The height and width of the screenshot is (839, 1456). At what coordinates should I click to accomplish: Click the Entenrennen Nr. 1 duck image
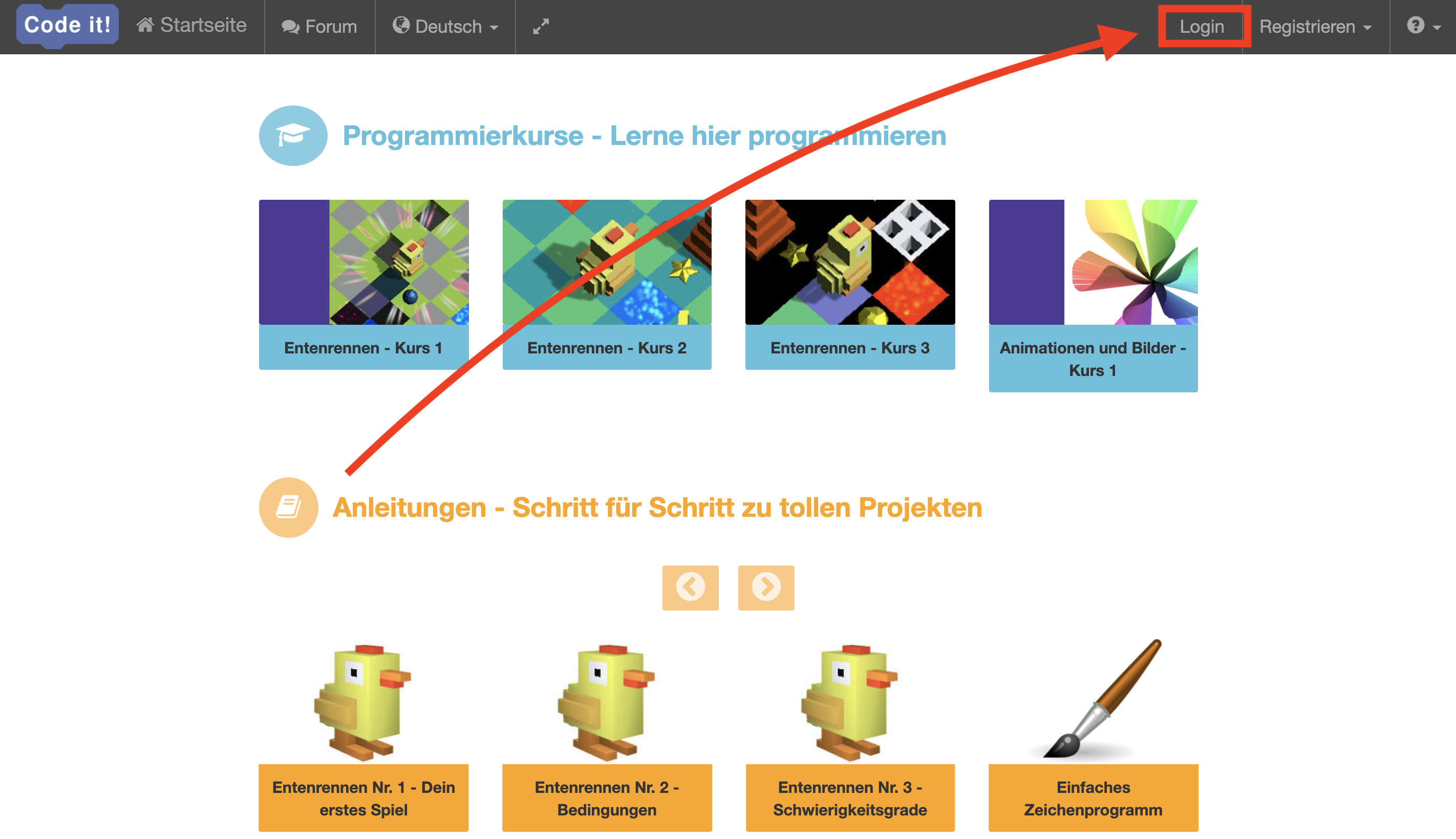[x=363, y=701]
